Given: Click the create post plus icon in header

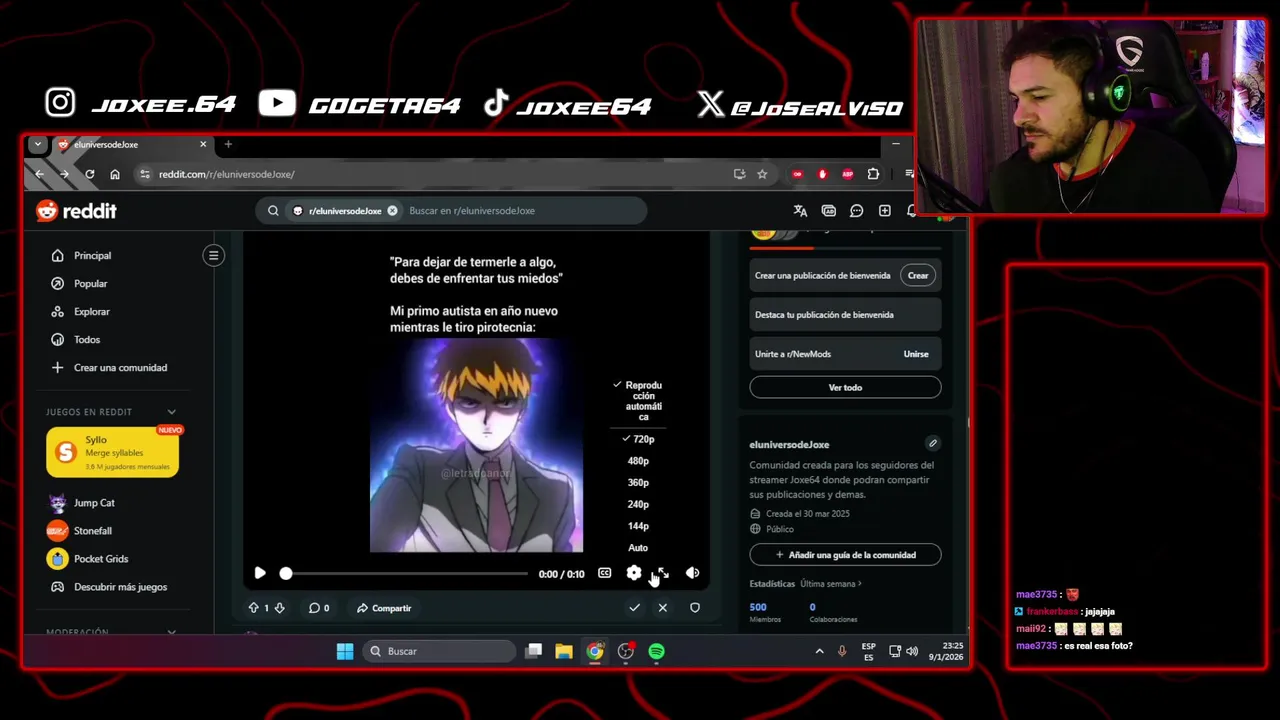Looking at the screenshot, I should 884,211.
